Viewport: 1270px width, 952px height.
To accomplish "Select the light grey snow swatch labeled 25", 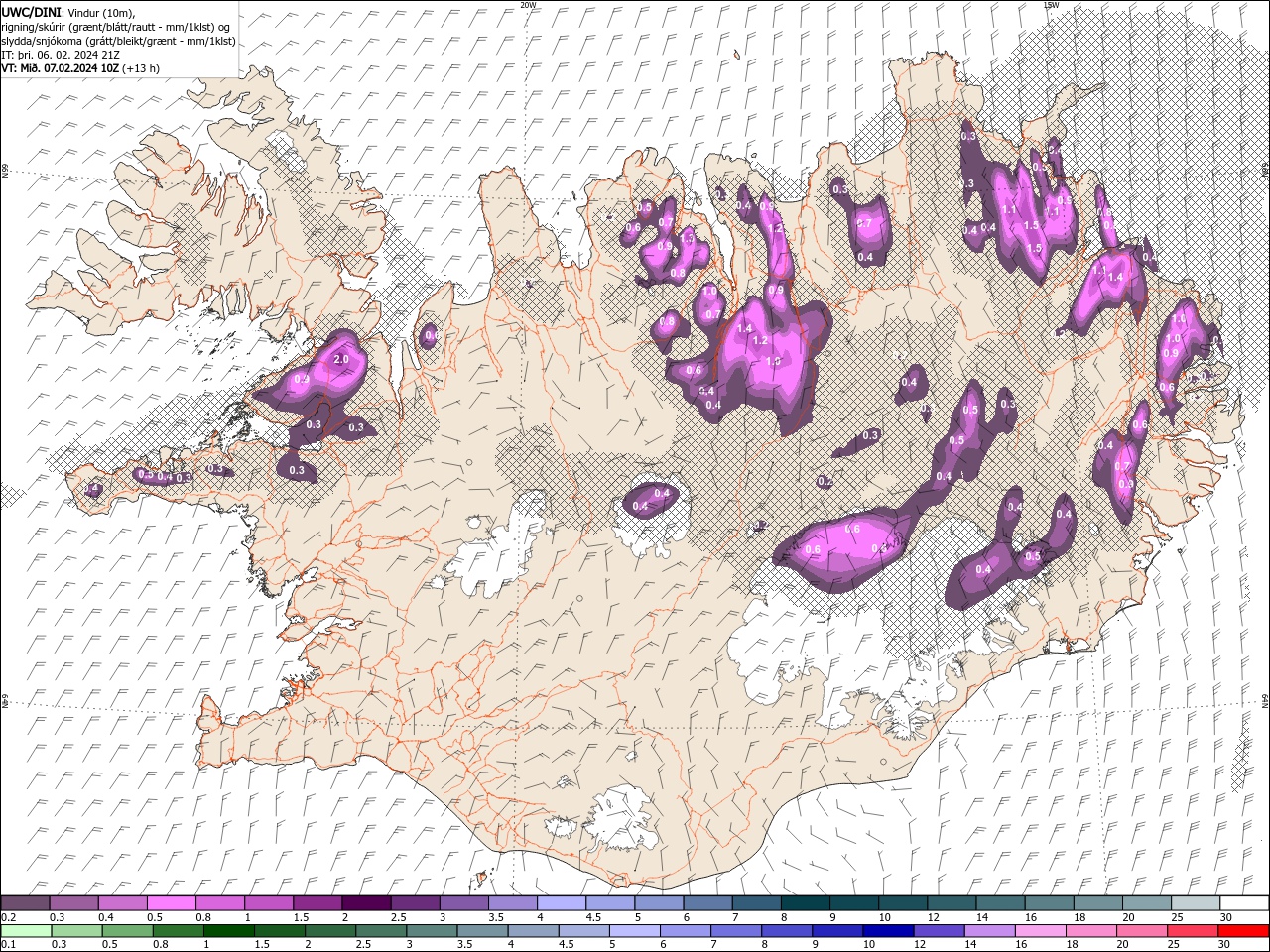I will pos(1196,903).
